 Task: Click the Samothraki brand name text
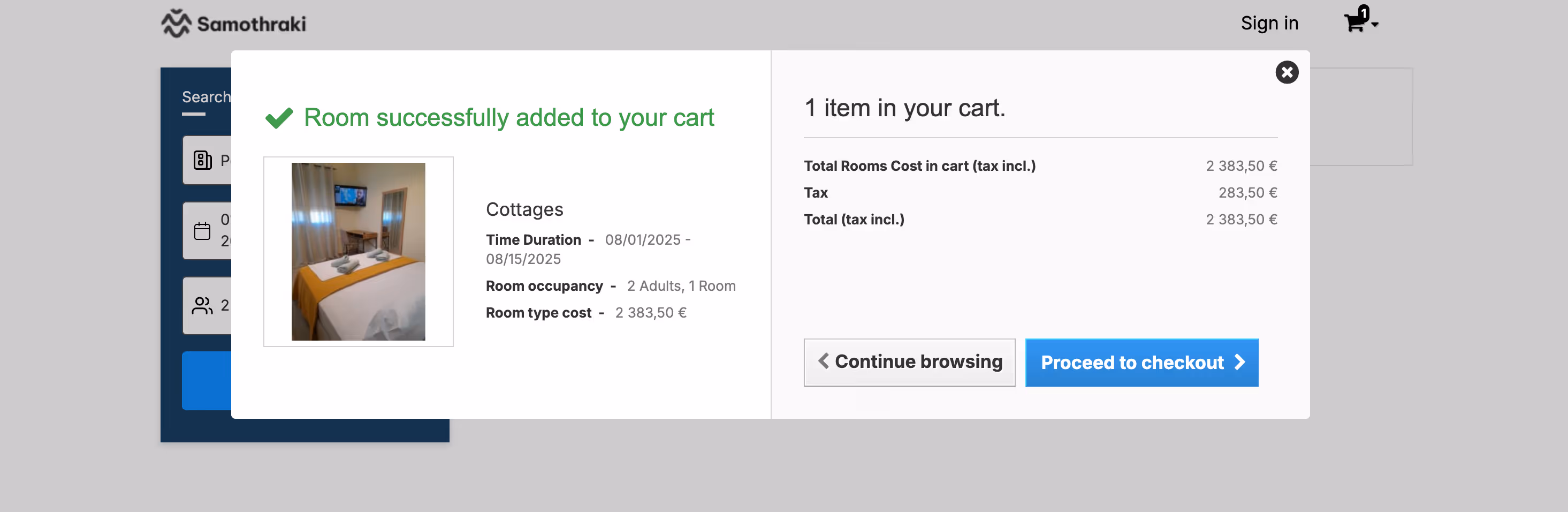click(252, 24)
